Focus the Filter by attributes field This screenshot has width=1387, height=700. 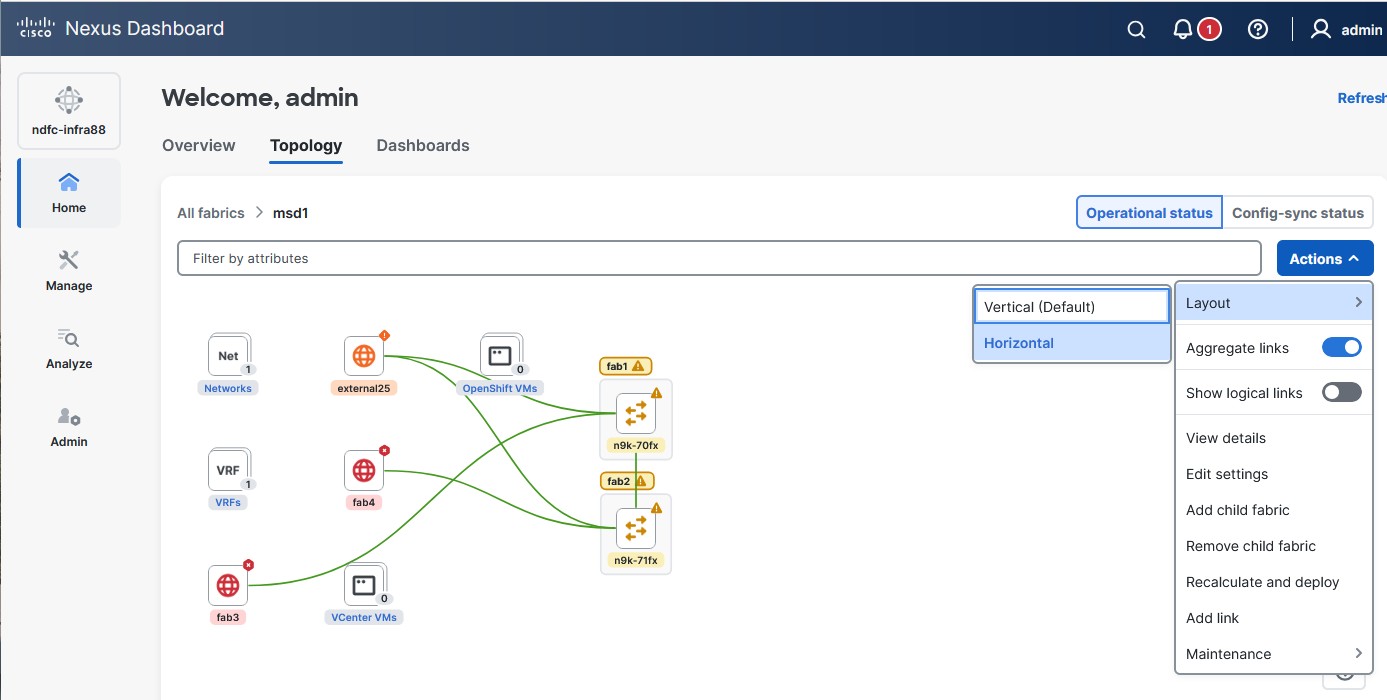coord(719,258)
